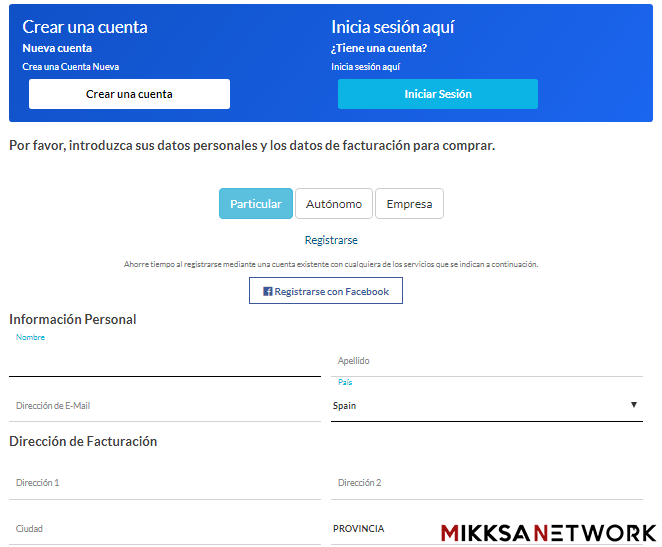
Task: Click the Facebook logo icon
Action: coord(268,292)
